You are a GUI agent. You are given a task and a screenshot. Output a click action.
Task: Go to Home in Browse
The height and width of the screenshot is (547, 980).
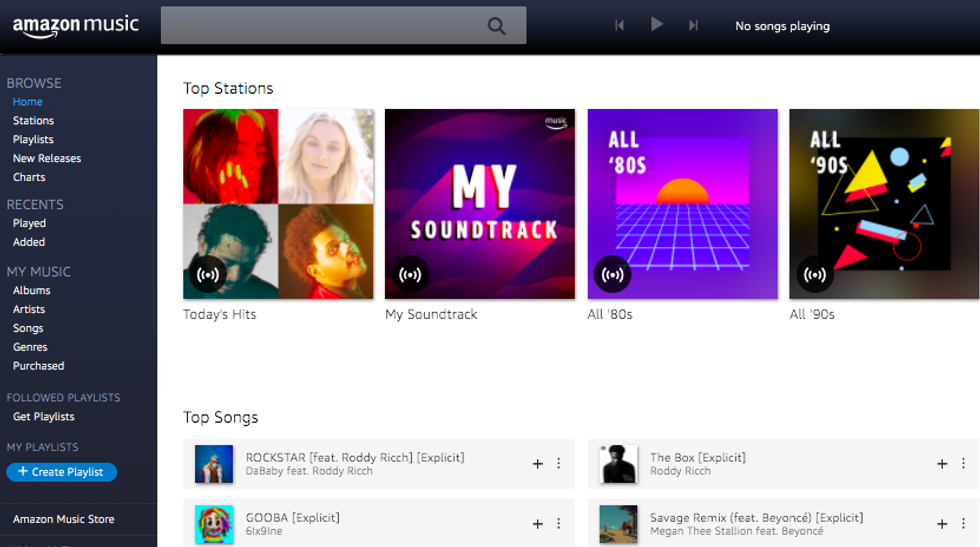28,102
